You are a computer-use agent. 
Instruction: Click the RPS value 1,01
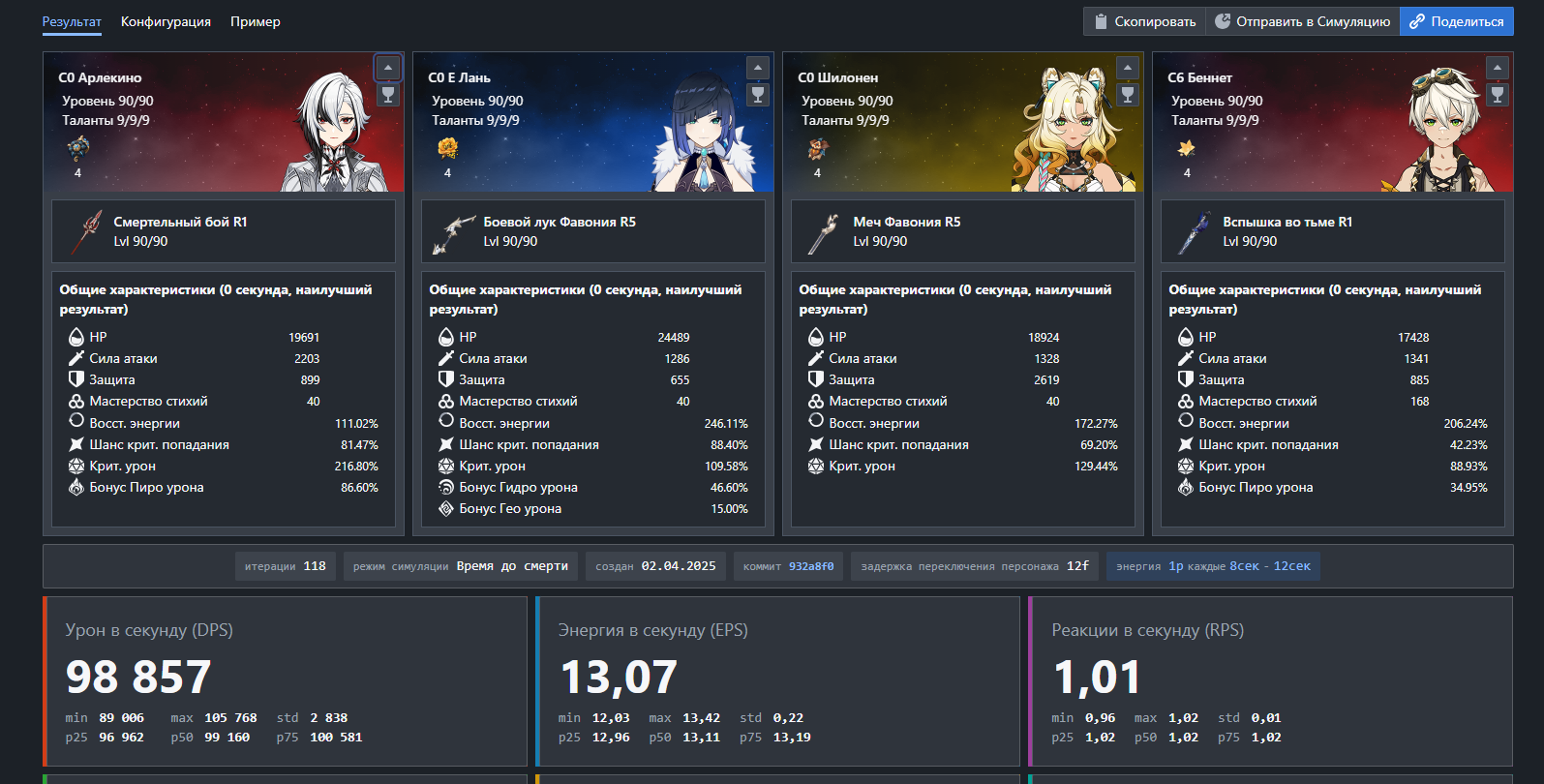pos(1097,677)
